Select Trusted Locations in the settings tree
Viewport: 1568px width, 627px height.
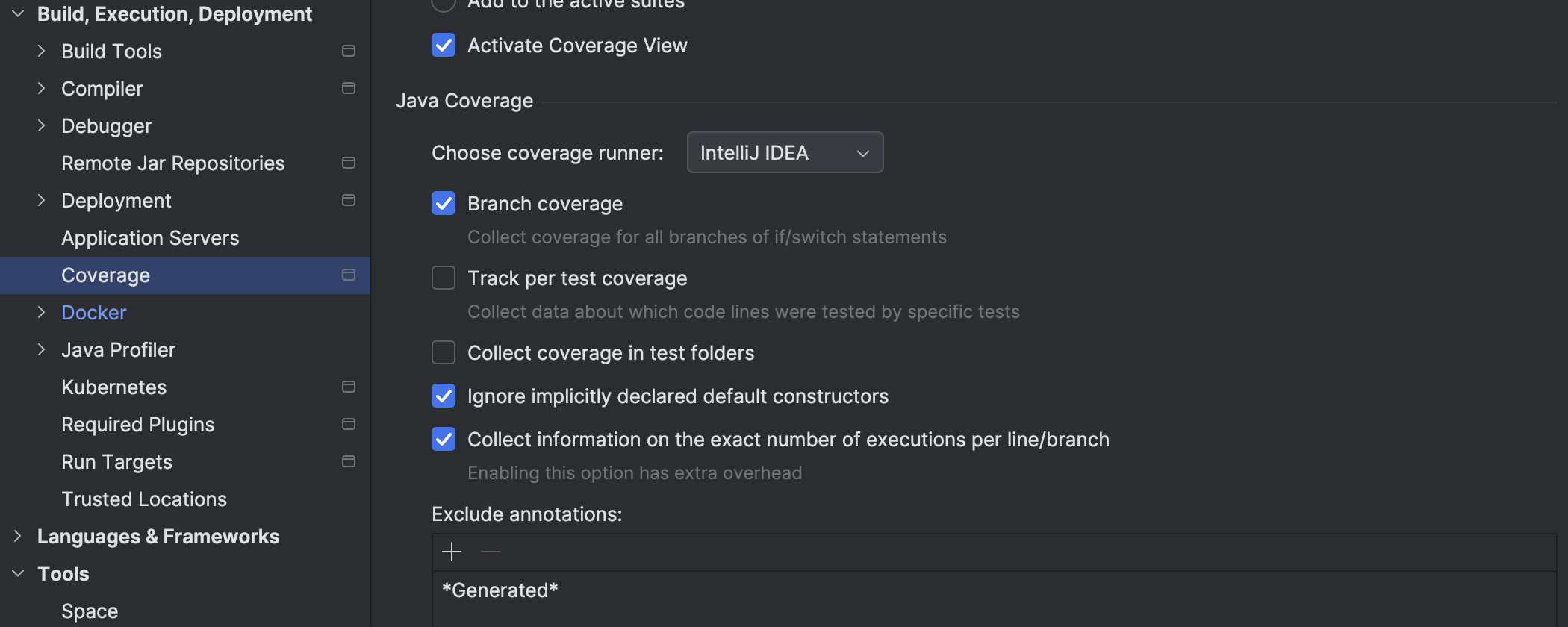point(144,499)
